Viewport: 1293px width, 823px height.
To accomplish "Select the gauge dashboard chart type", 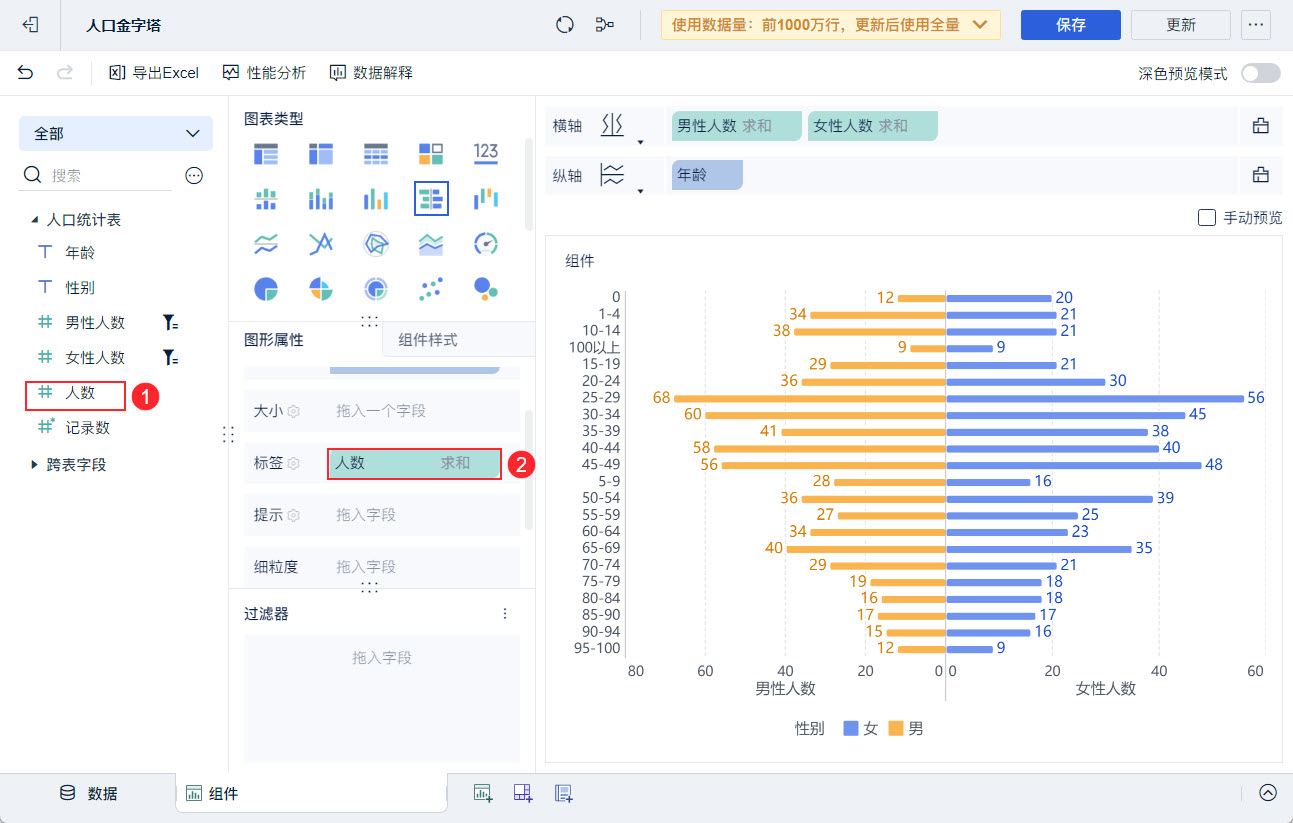I will tap(486, 243).
